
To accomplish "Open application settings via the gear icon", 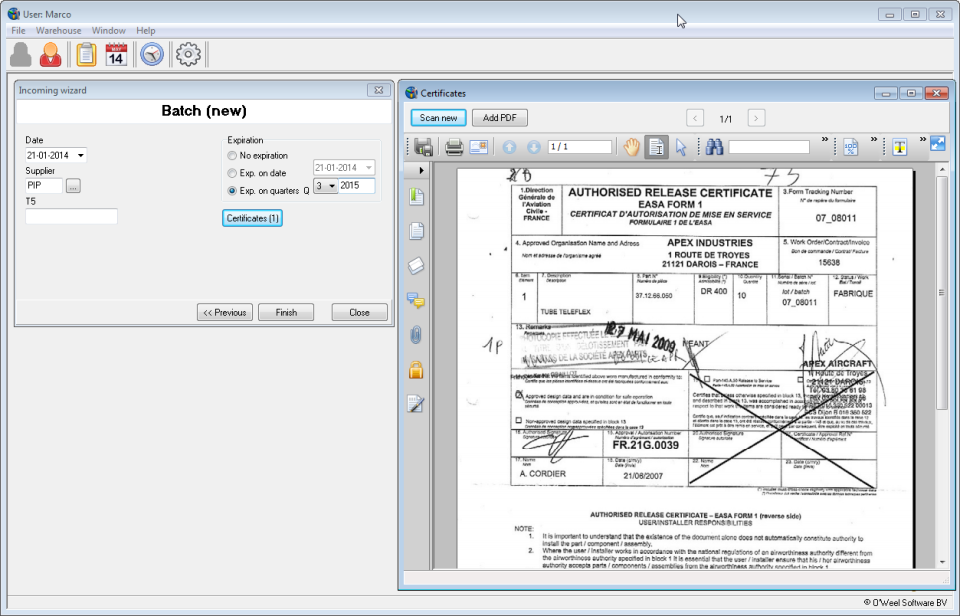I will point(186,55).
